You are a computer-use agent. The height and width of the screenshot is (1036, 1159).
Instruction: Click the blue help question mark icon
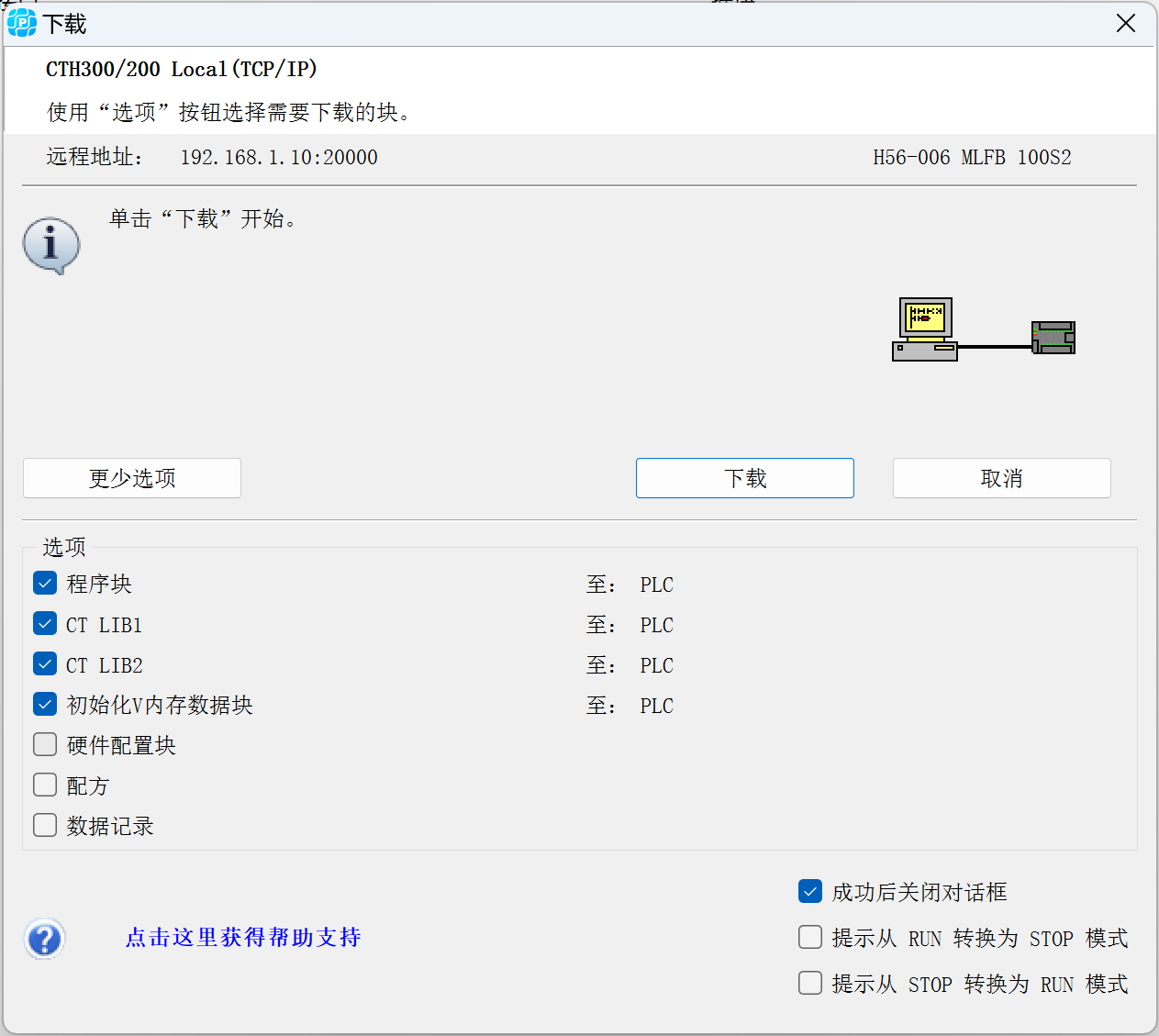coord(45,939)
